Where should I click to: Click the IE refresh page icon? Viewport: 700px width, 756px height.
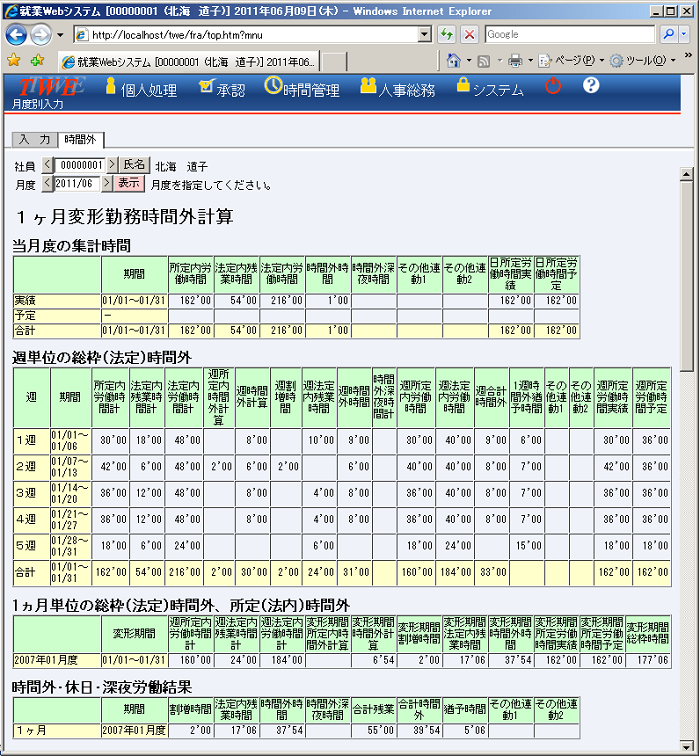447,34
